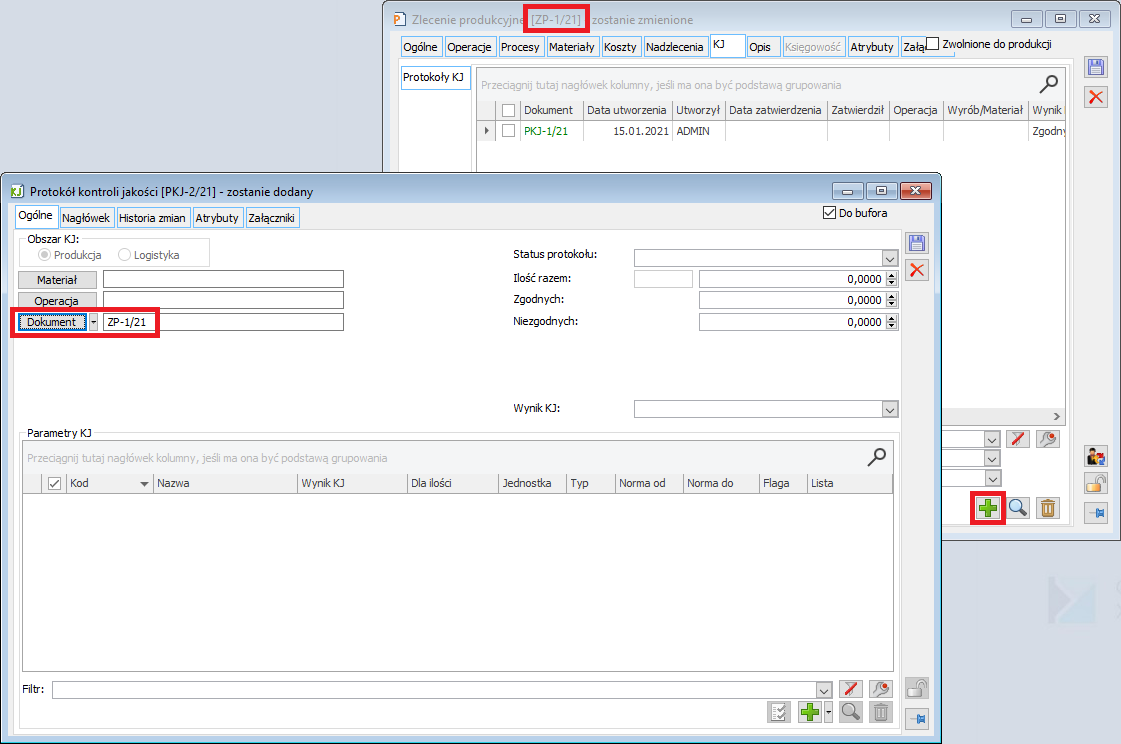Toggle select-all checkbox in Kod column header

click(x=54, y=484)
